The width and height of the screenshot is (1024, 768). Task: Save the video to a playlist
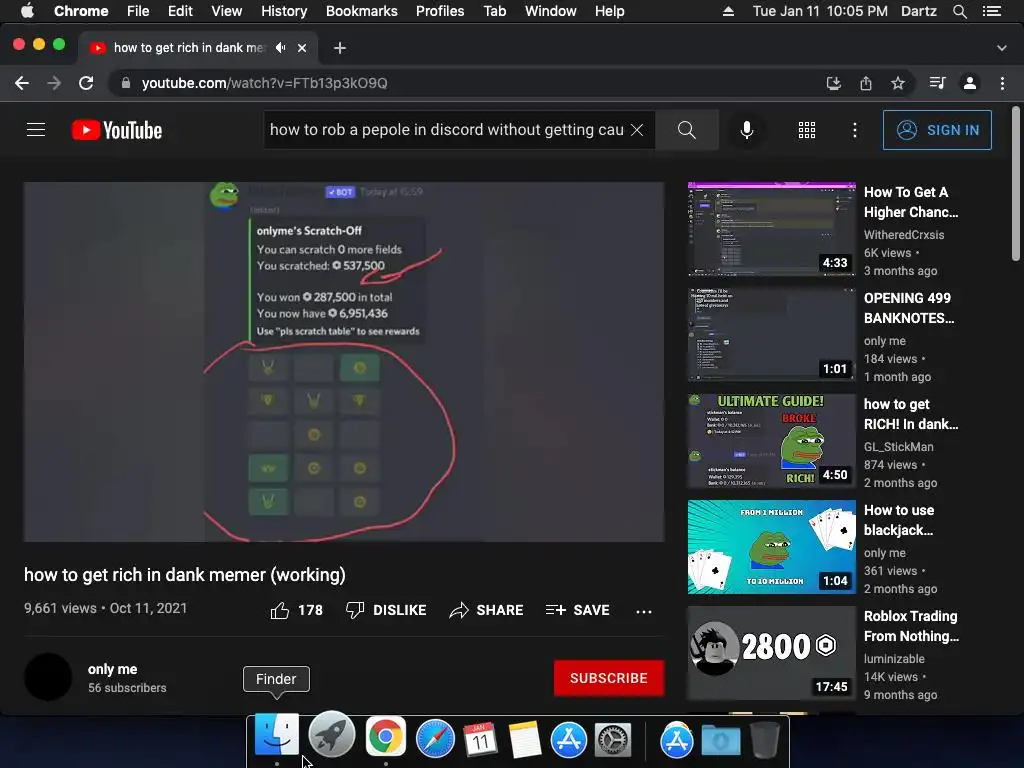click(578, 610)
